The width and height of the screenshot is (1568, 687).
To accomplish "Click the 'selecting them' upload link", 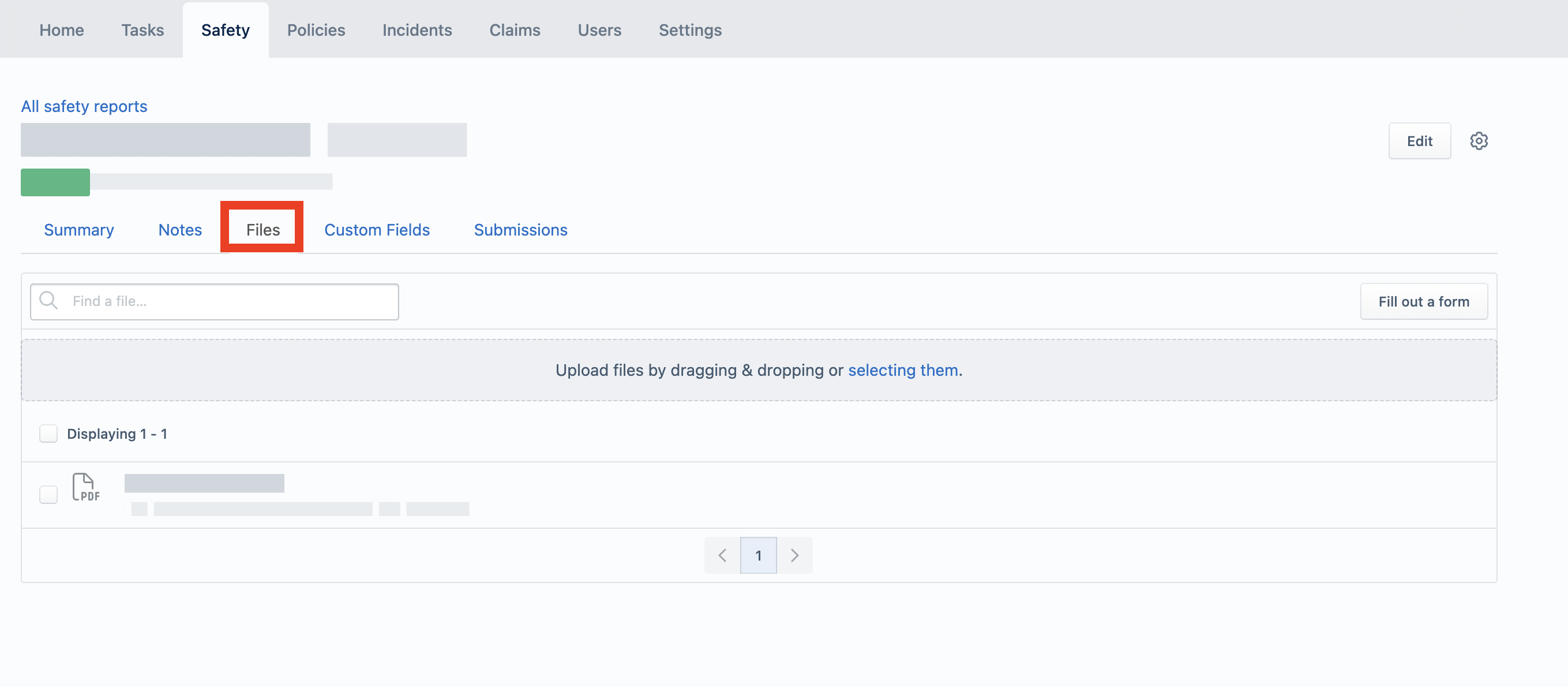I will pyautogui.click(x=903, y=369).
